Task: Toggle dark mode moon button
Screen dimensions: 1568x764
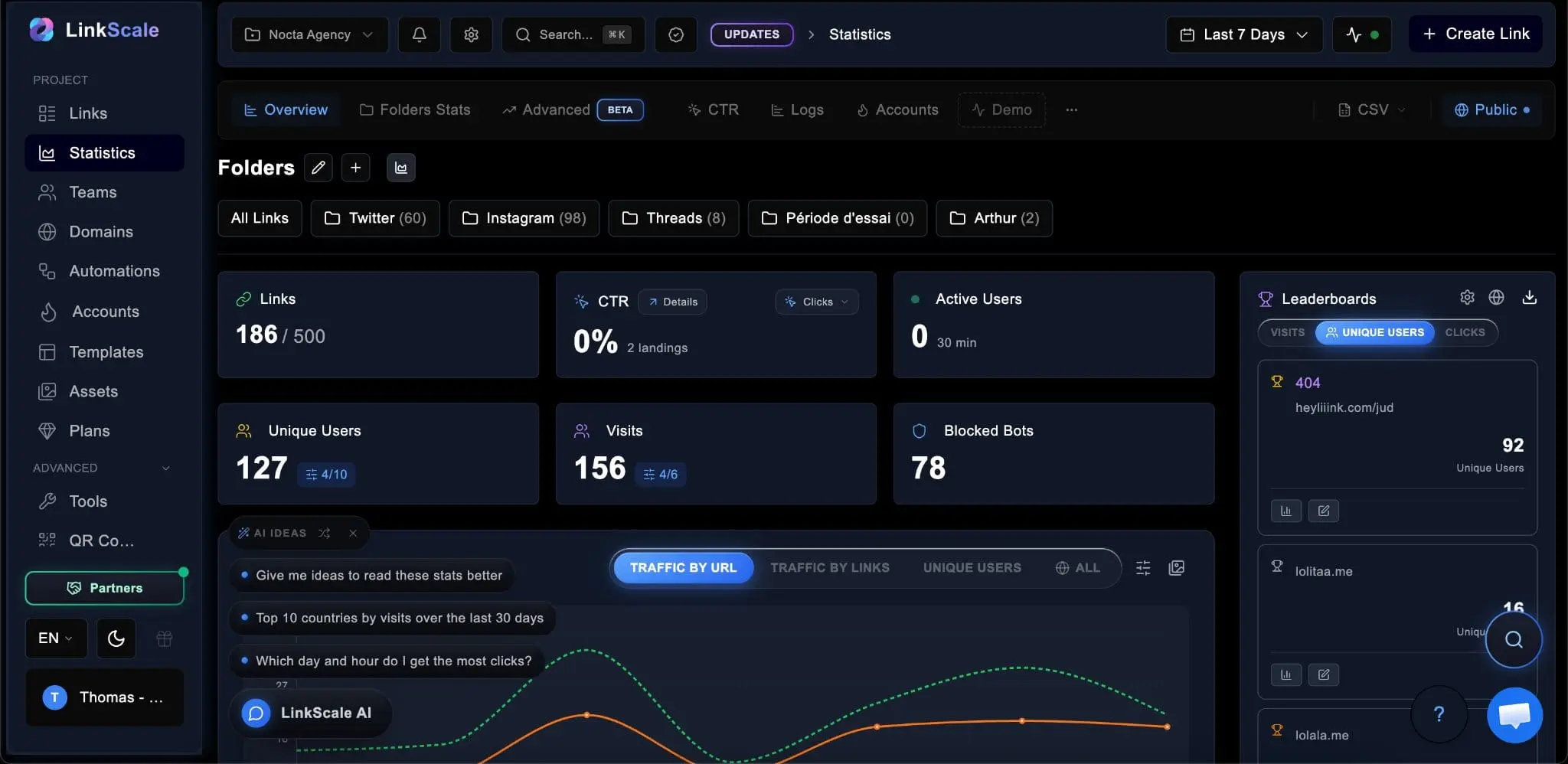Action: tap(116, 638)
